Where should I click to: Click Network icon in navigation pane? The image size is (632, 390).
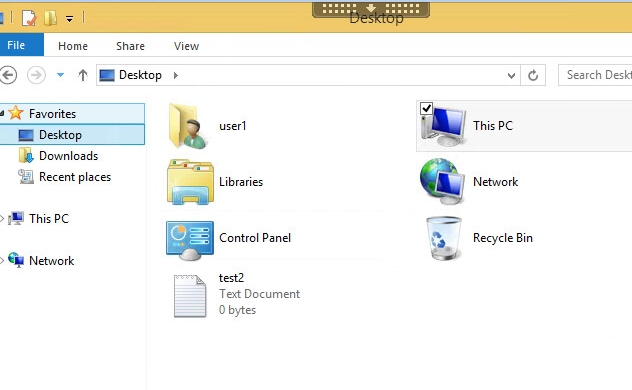16,260
